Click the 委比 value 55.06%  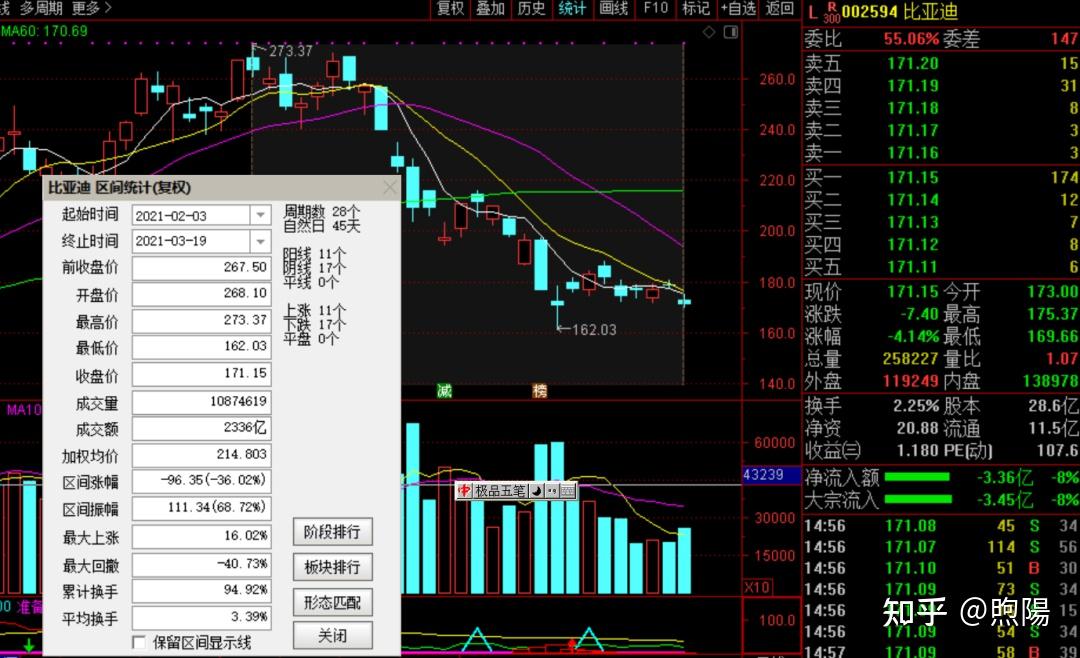(911, 39)
